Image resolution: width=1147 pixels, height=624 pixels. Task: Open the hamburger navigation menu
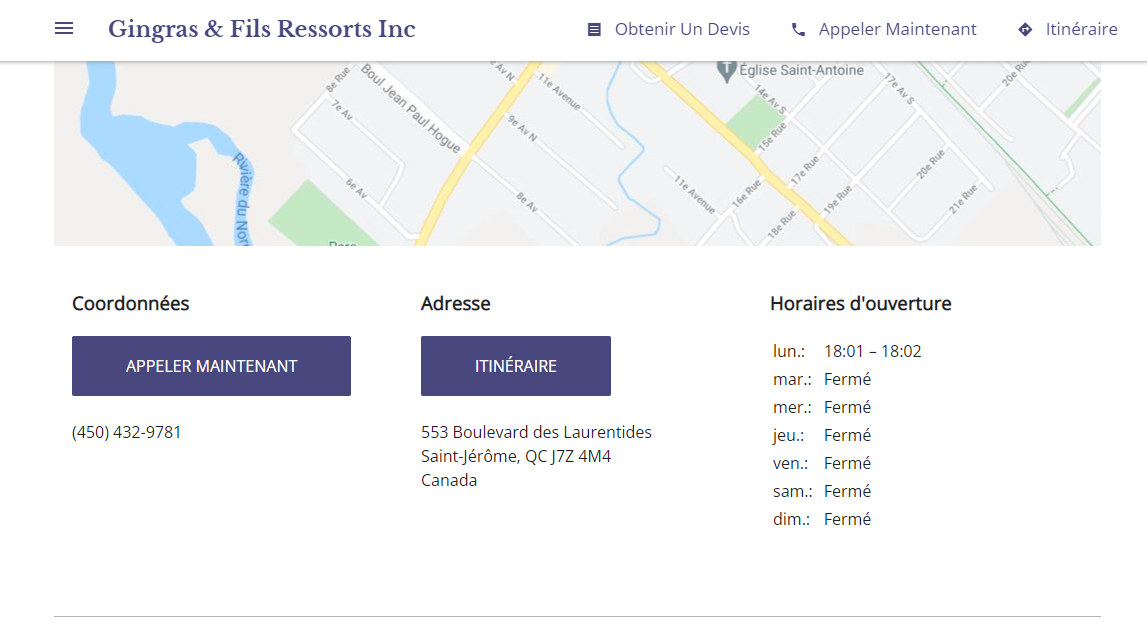click(64, 29)
